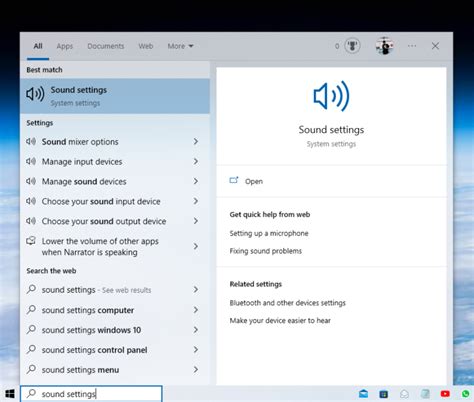Viewport: 474px width, 402px height.
Task: Open 'Setting up a microphone' help link
Action: 269,233
